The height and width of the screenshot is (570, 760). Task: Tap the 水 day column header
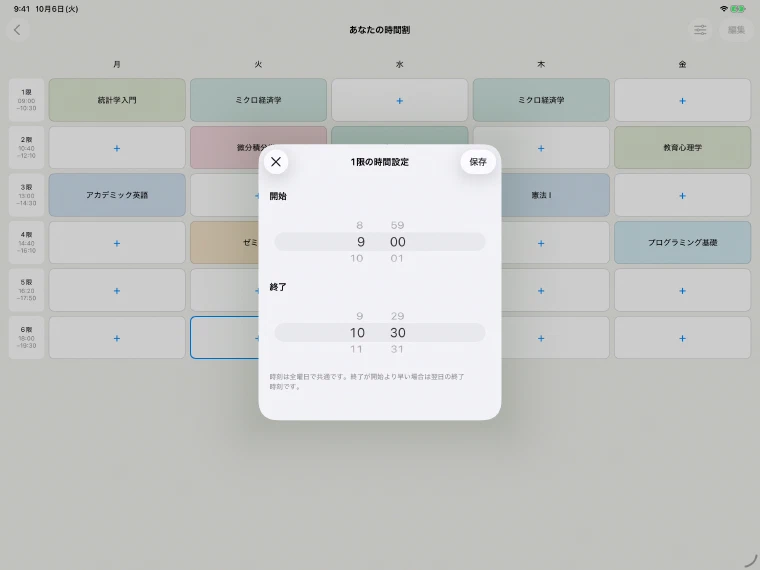tap(399, 64)
